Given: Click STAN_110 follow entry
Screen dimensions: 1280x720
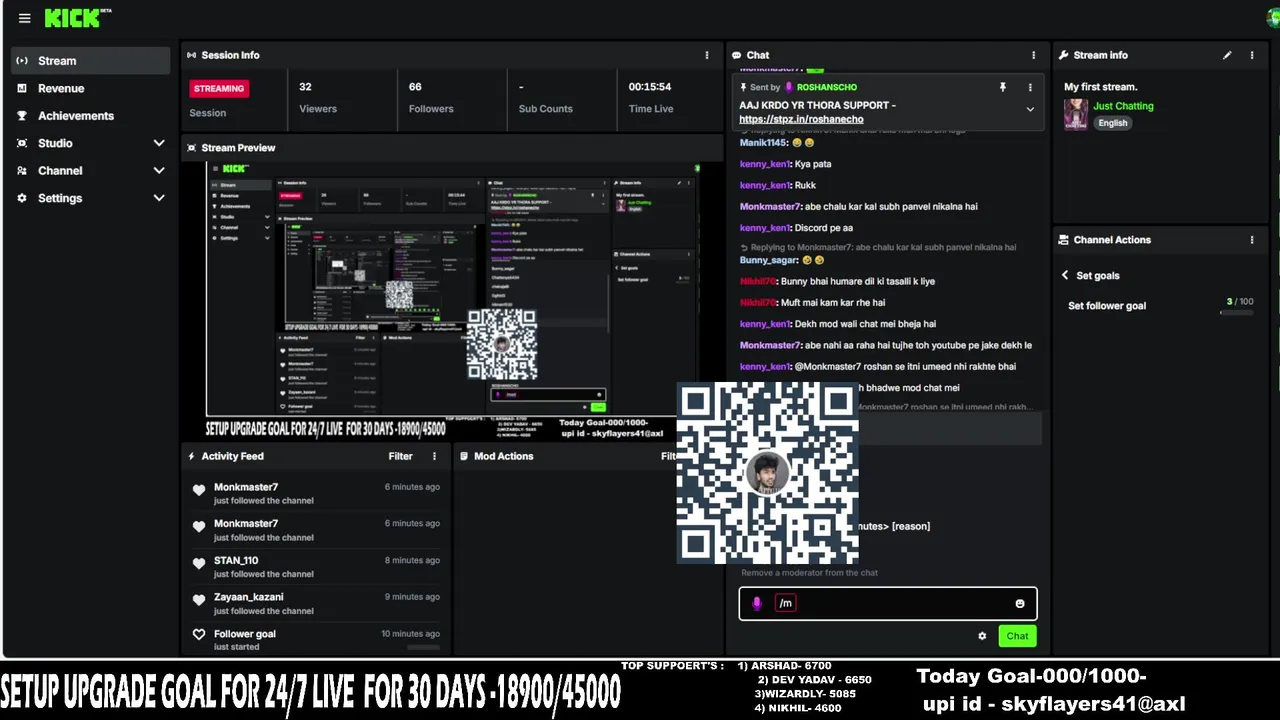Looking at the screenshot, I should point(316,567).
